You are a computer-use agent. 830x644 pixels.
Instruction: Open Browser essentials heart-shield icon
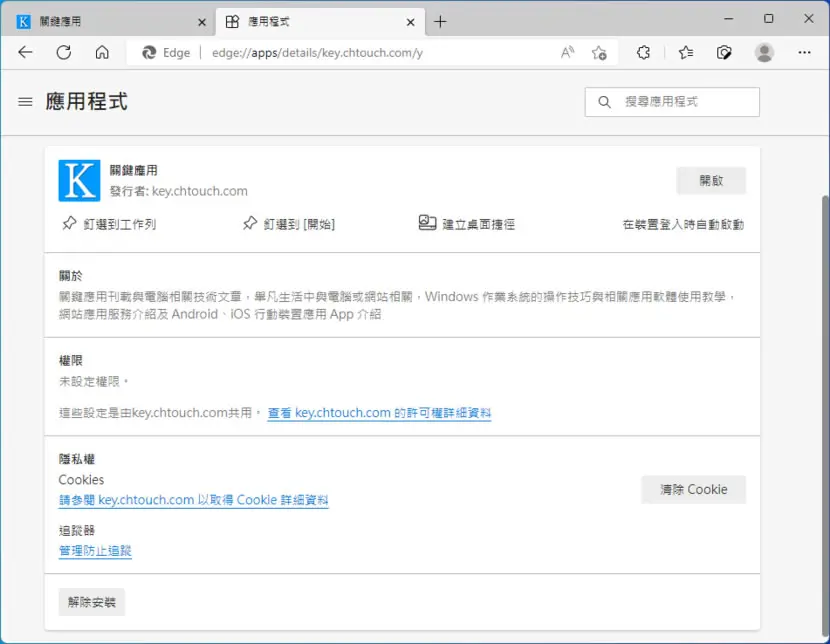point(724,52)
